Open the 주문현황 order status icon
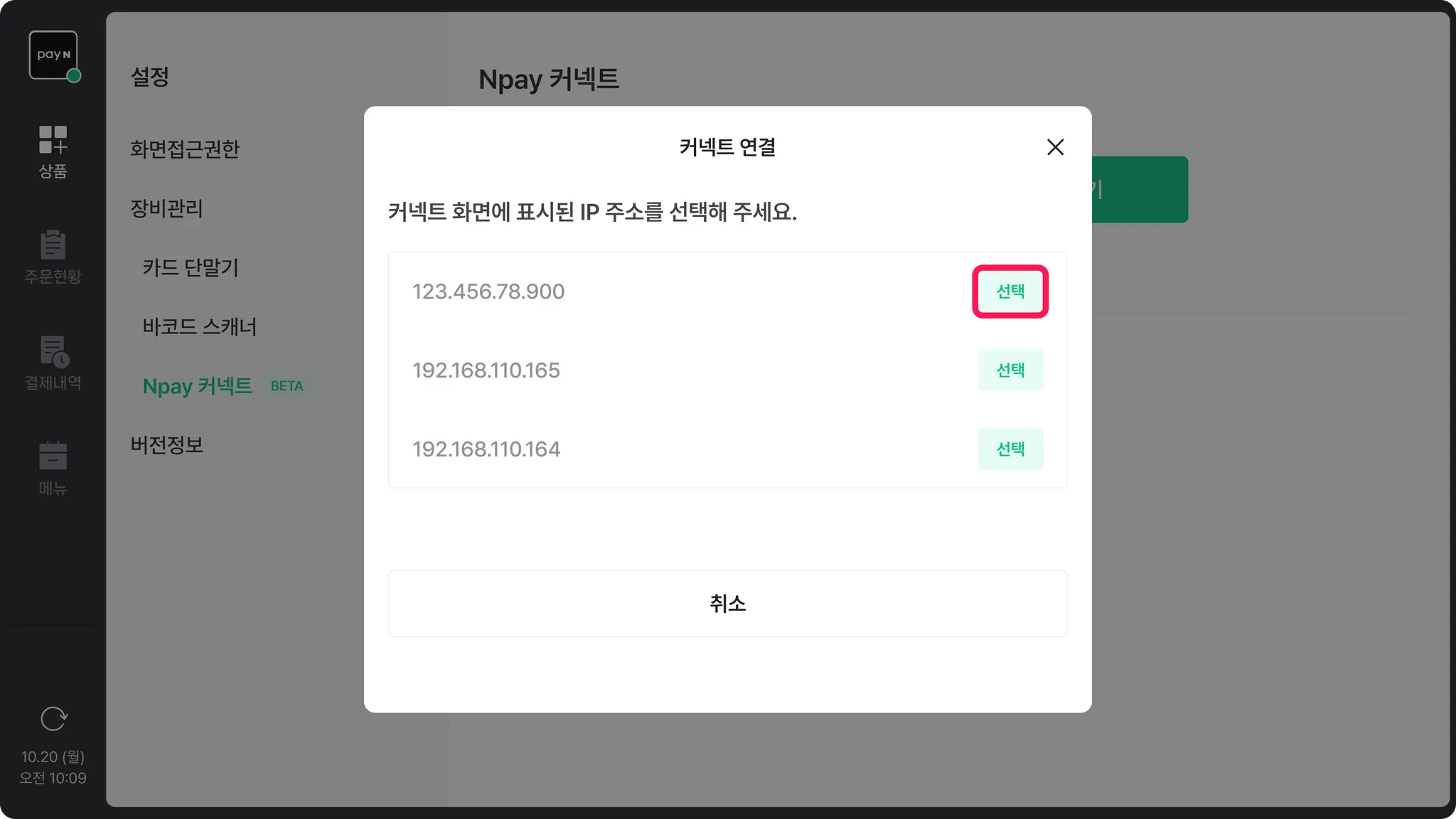 53,257
